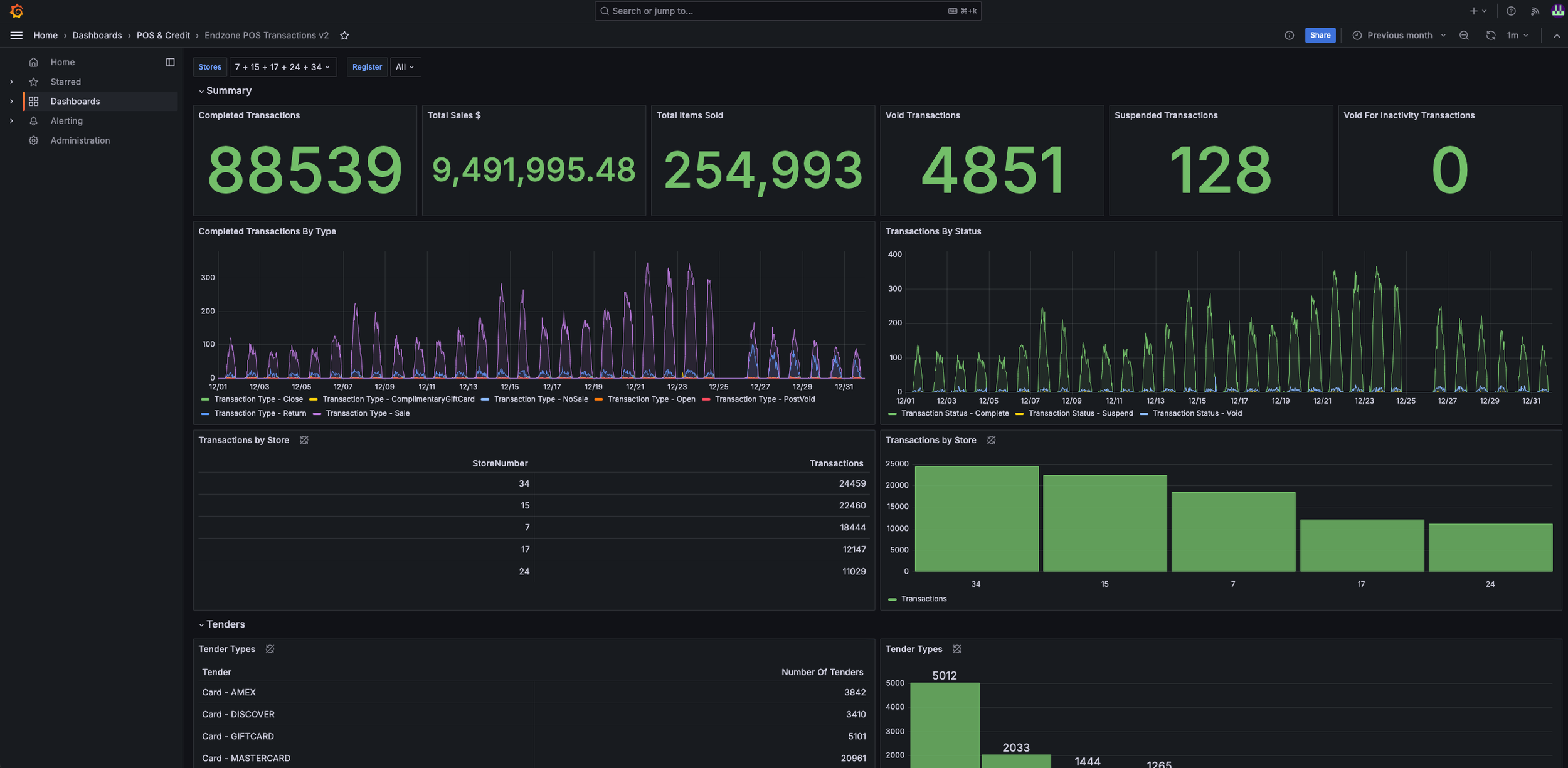Image resolution: width=1568 pixels, height=768 pixels.
Task: Toggle the hamburger menu icon
Action: point(16,35)
